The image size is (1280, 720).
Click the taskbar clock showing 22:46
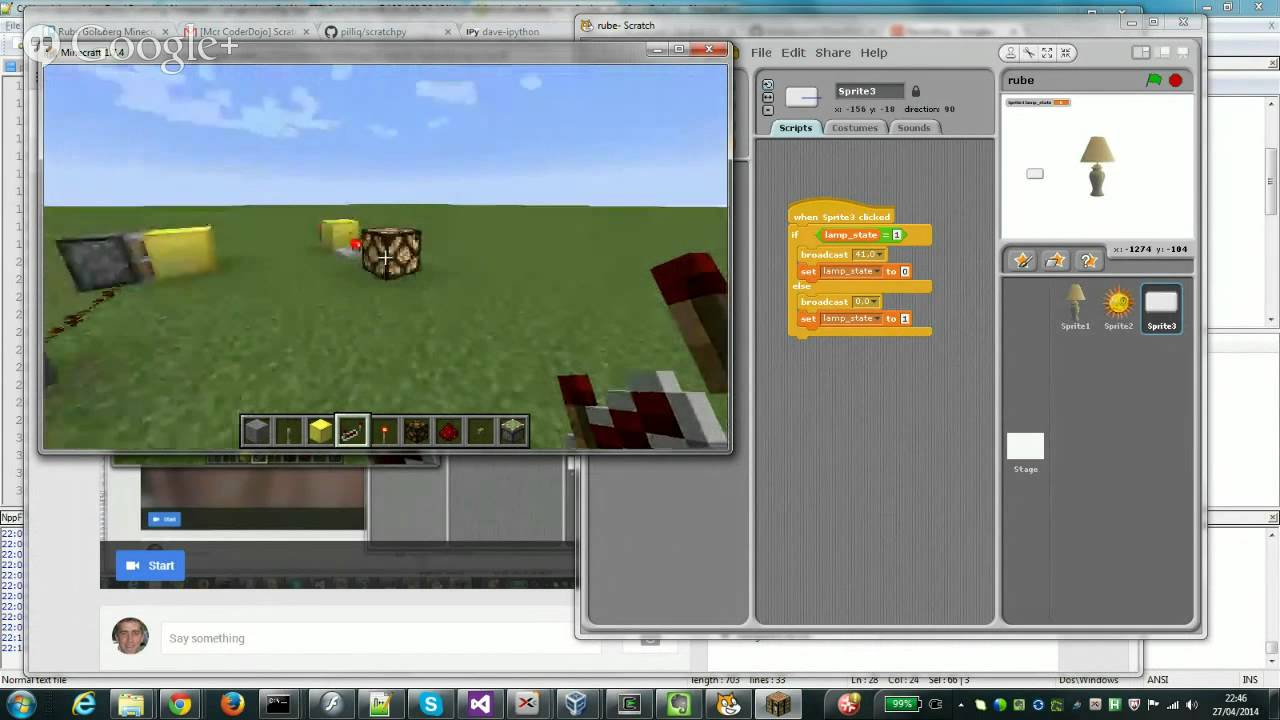[1235, 704]
